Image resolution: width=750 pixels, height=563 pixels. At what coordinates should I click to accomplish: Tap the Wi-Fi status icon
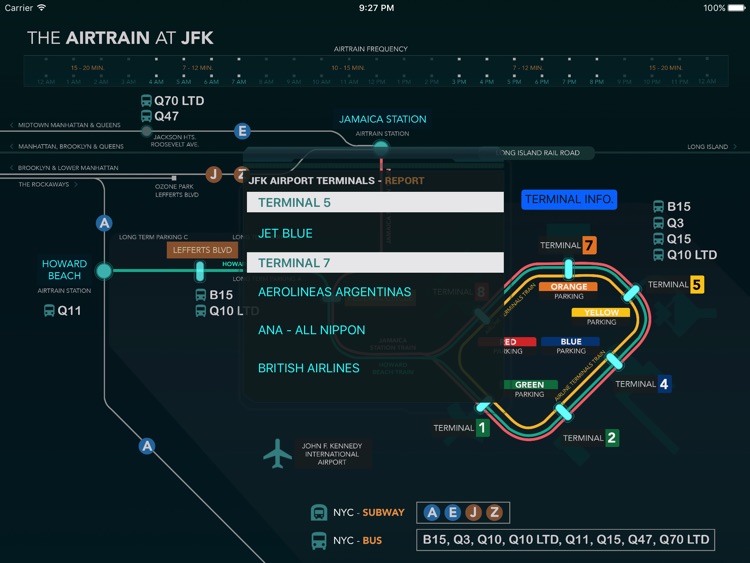pyautogui.click(x=42, y=8)
